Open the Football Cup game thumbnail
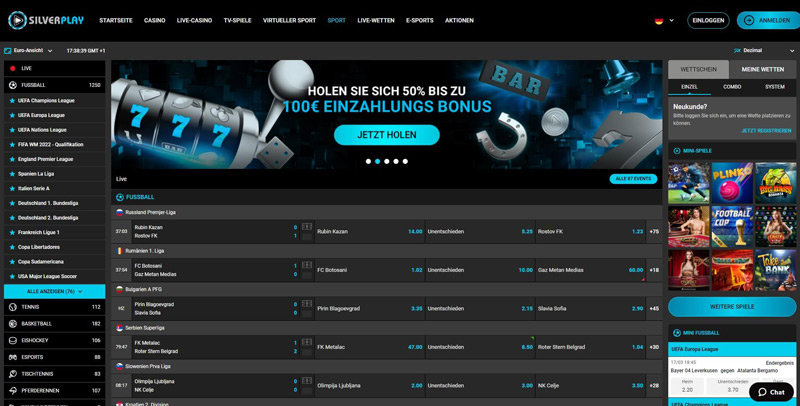This screenshot has height=406, width=800. tap(732, 227)
